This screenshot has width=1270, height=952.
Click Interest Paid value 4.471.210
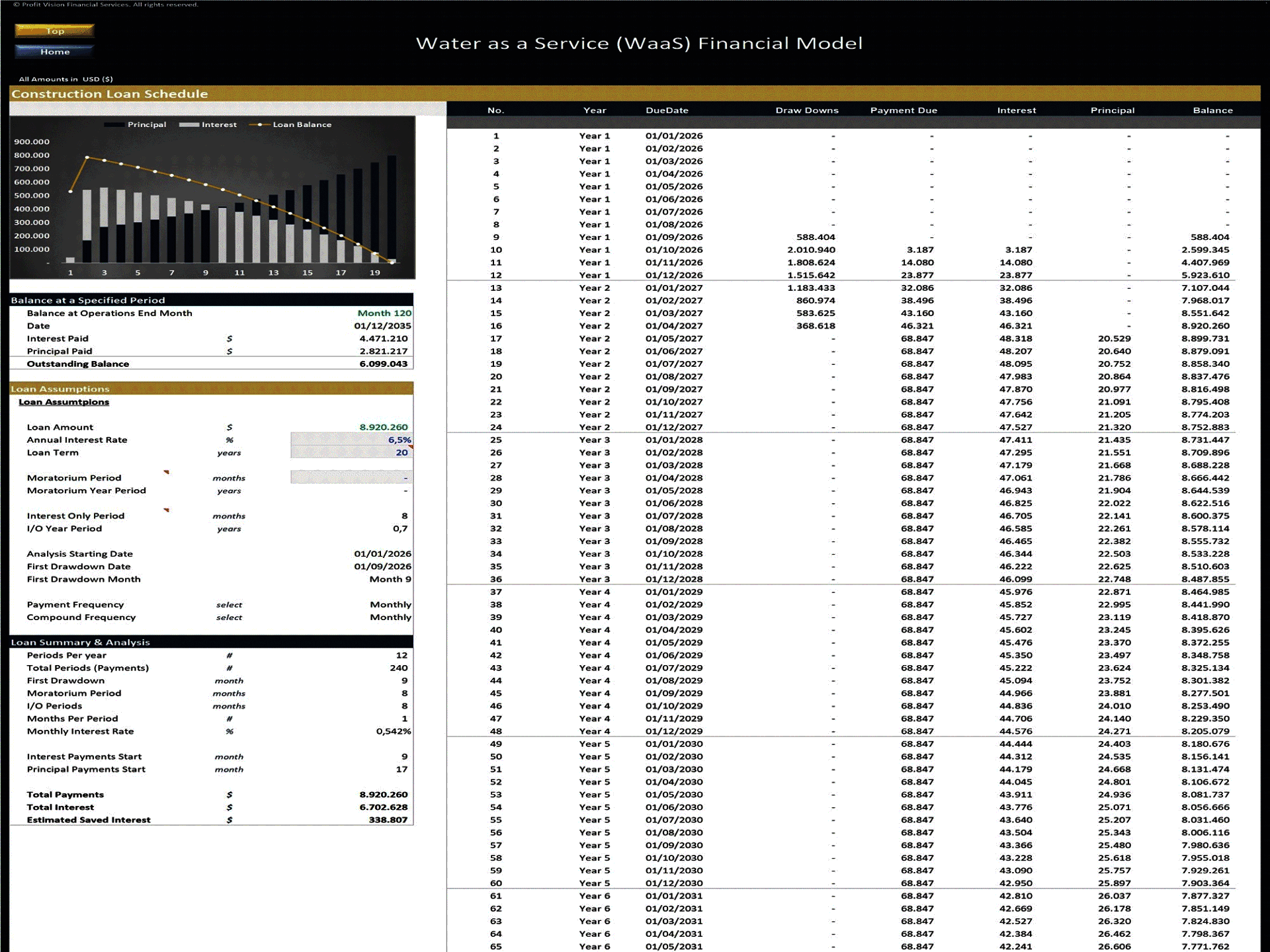pos(384,338)
